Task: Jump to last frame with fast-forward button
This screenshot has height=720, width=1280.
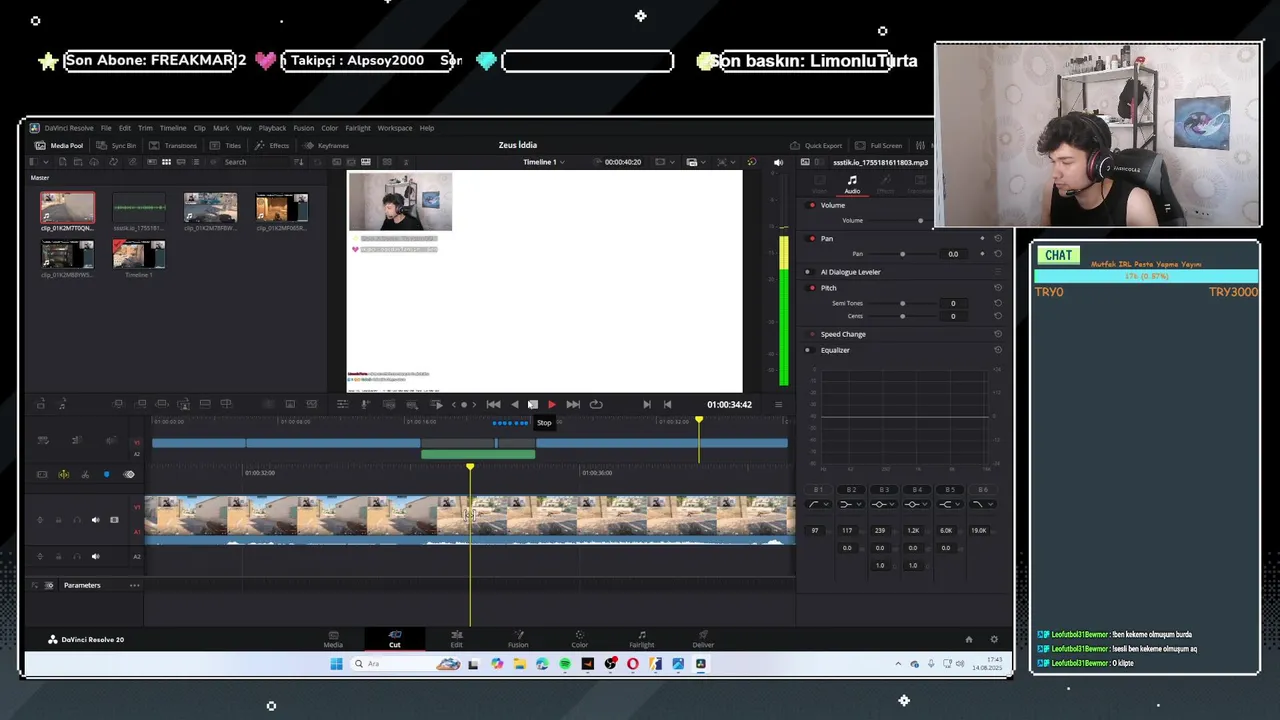Action: click(x=573, y=404)
